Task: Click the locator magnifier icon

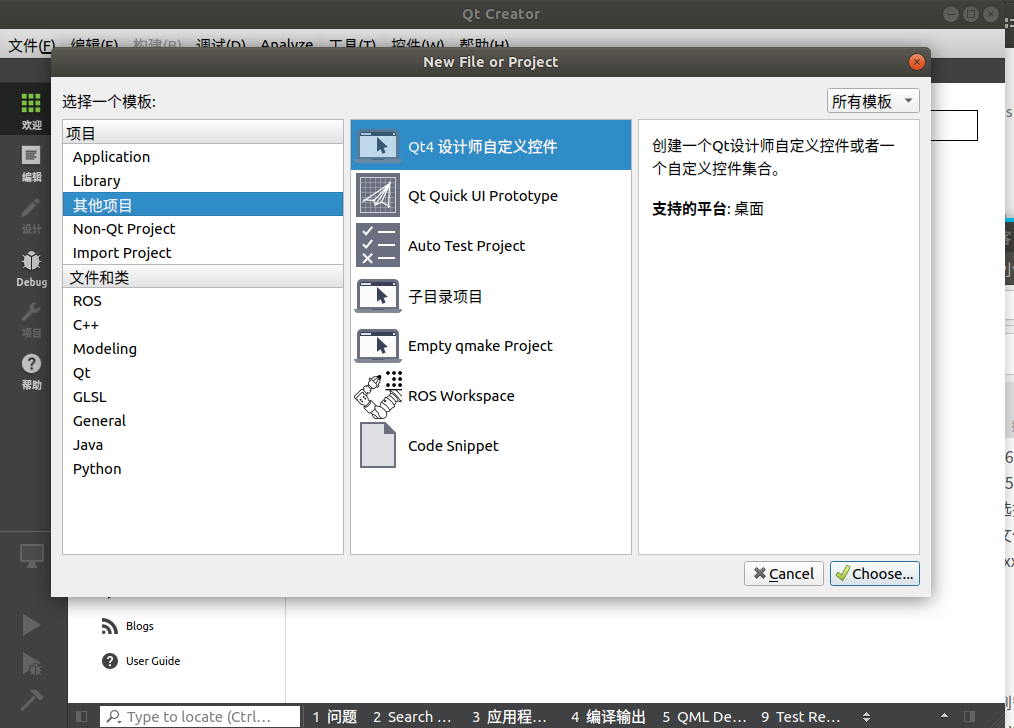Action: pos(114,716)
